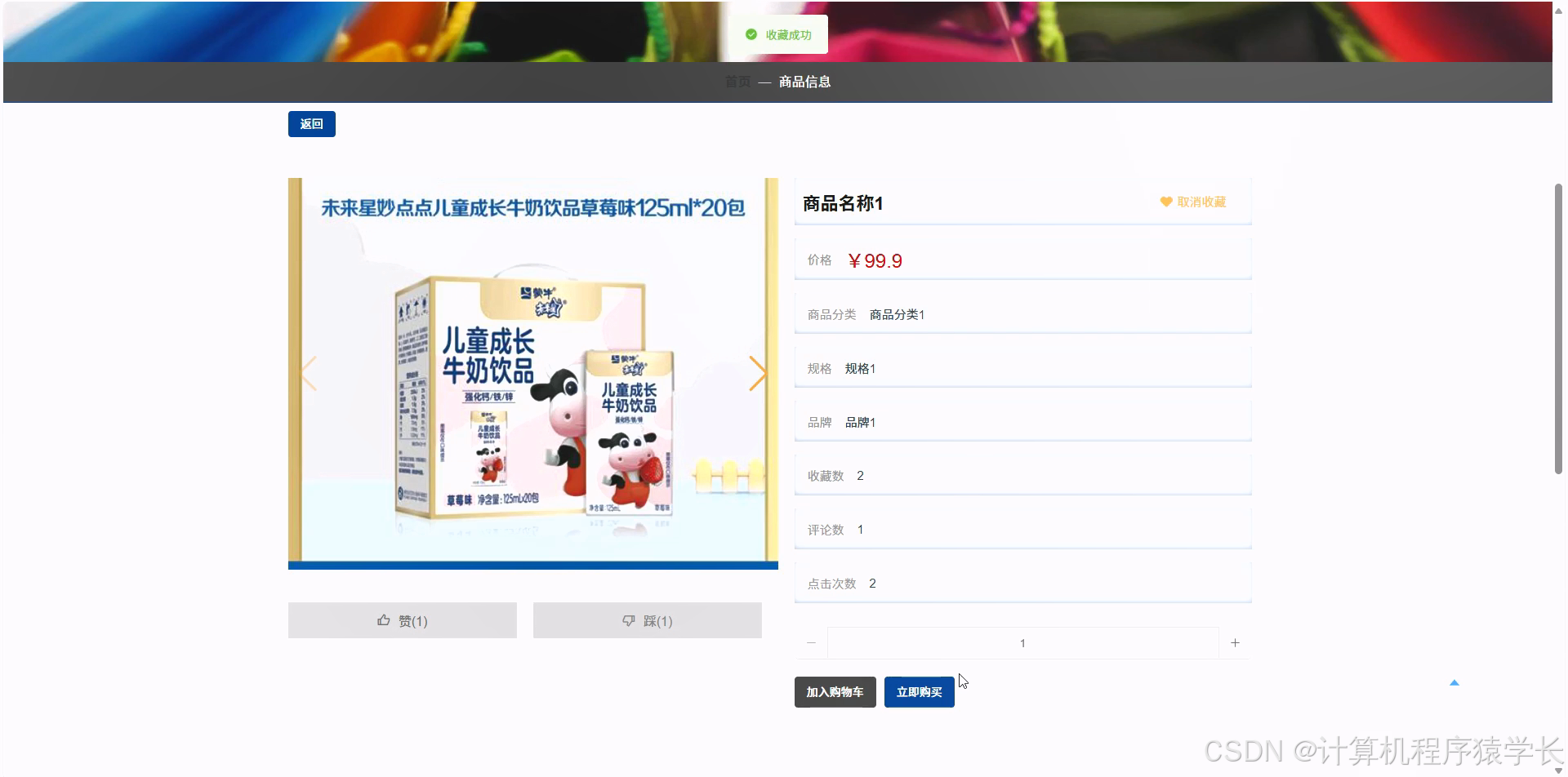This screenshot has width=1568, height=777.
Task: Click 加入购物车 to add to cart
Action: [x=835, y=691]
